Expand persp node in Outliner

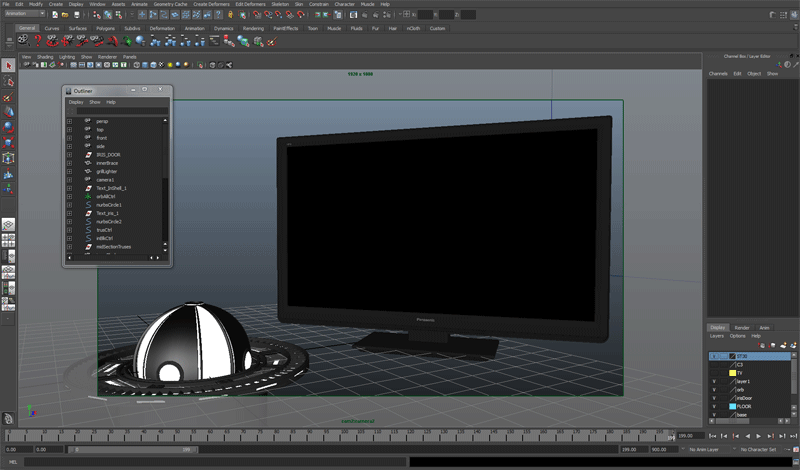(x=69, y=121)
